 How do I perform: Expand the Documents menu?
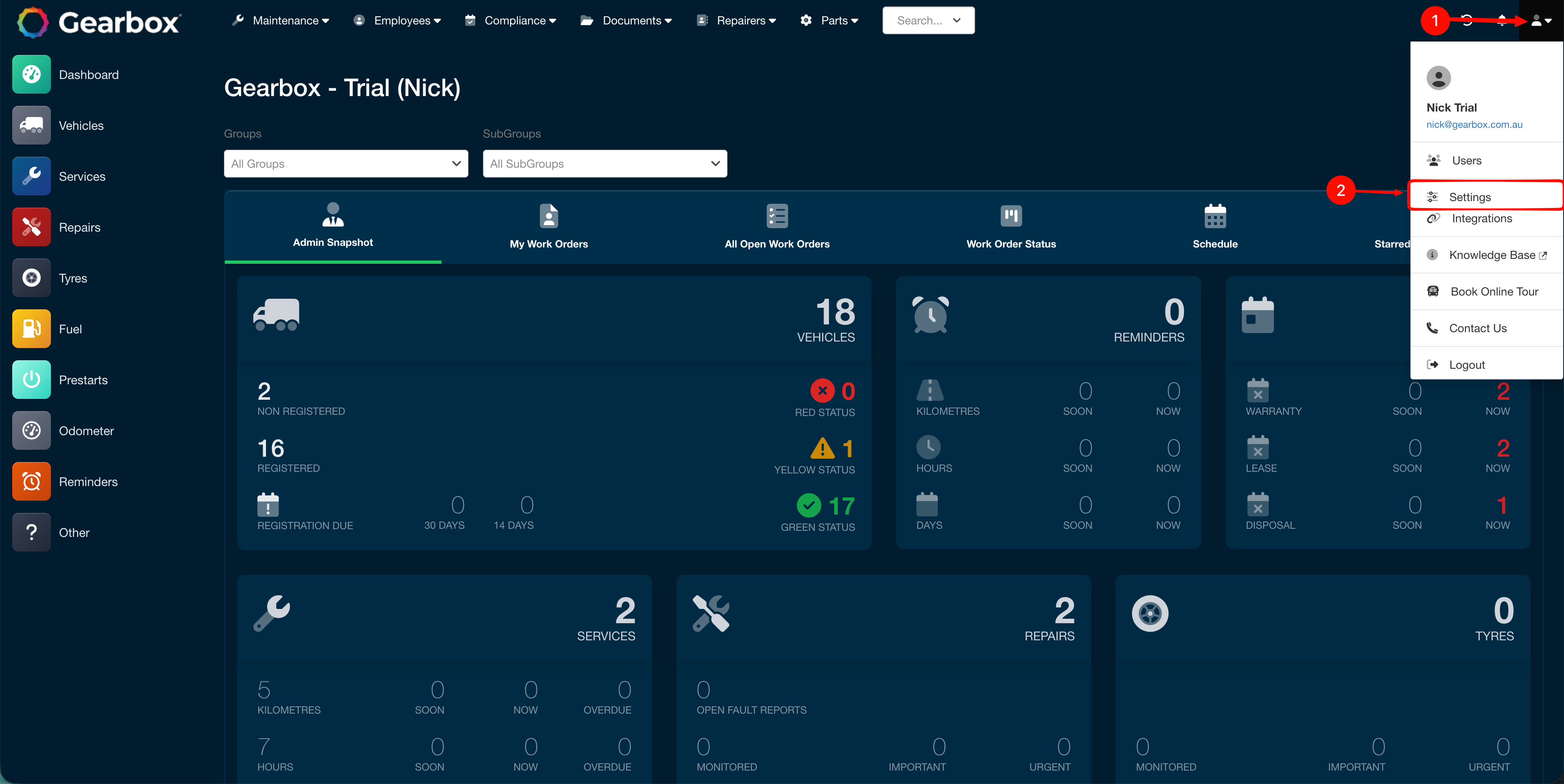626,21
